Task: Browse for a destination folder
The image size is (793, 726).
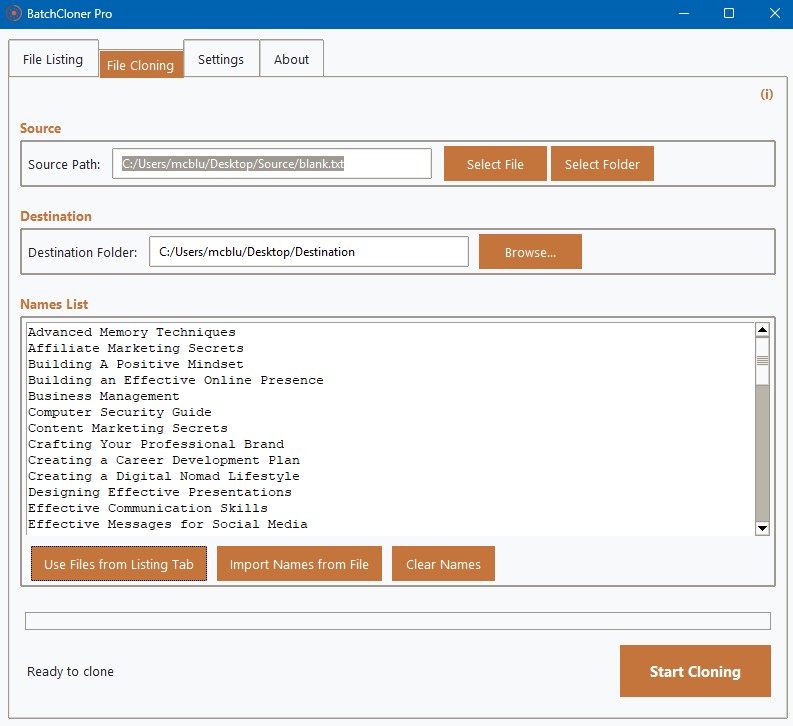Action: tap(530, 252)
